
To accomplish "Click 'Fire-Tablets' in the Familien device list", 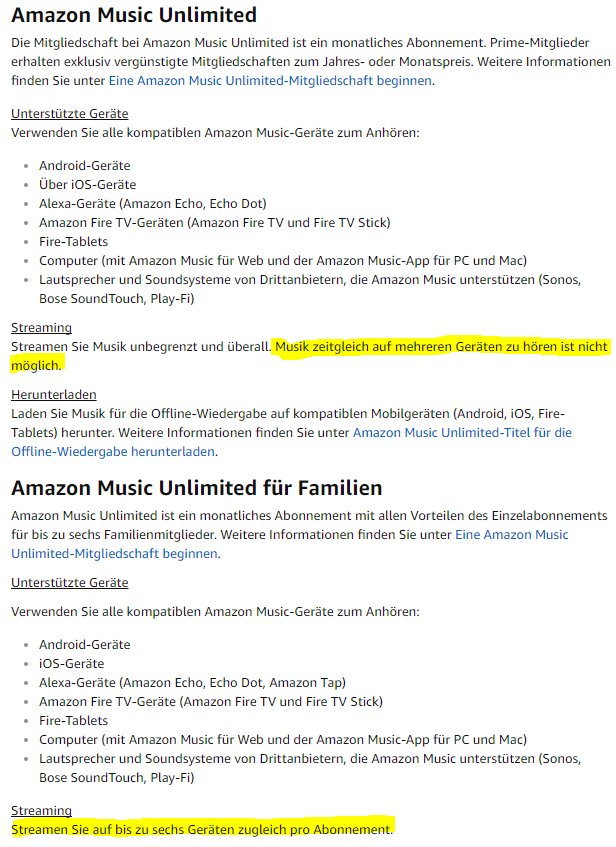I will coord(73,721).
